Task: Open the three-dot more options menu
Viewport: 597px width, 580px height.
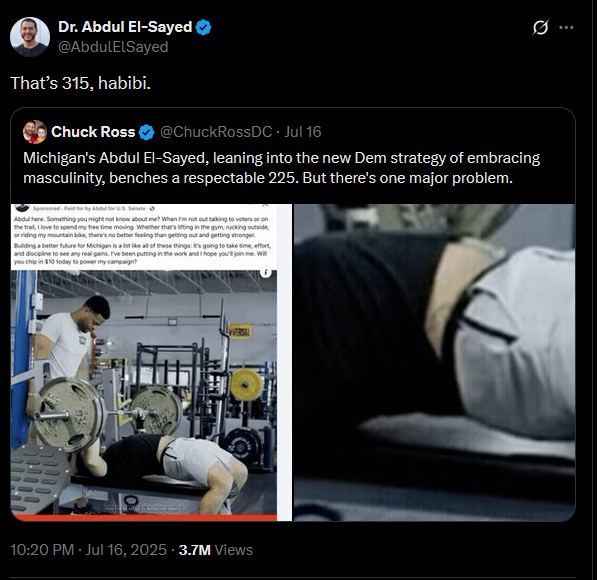Action: click(x=566, y=27)
